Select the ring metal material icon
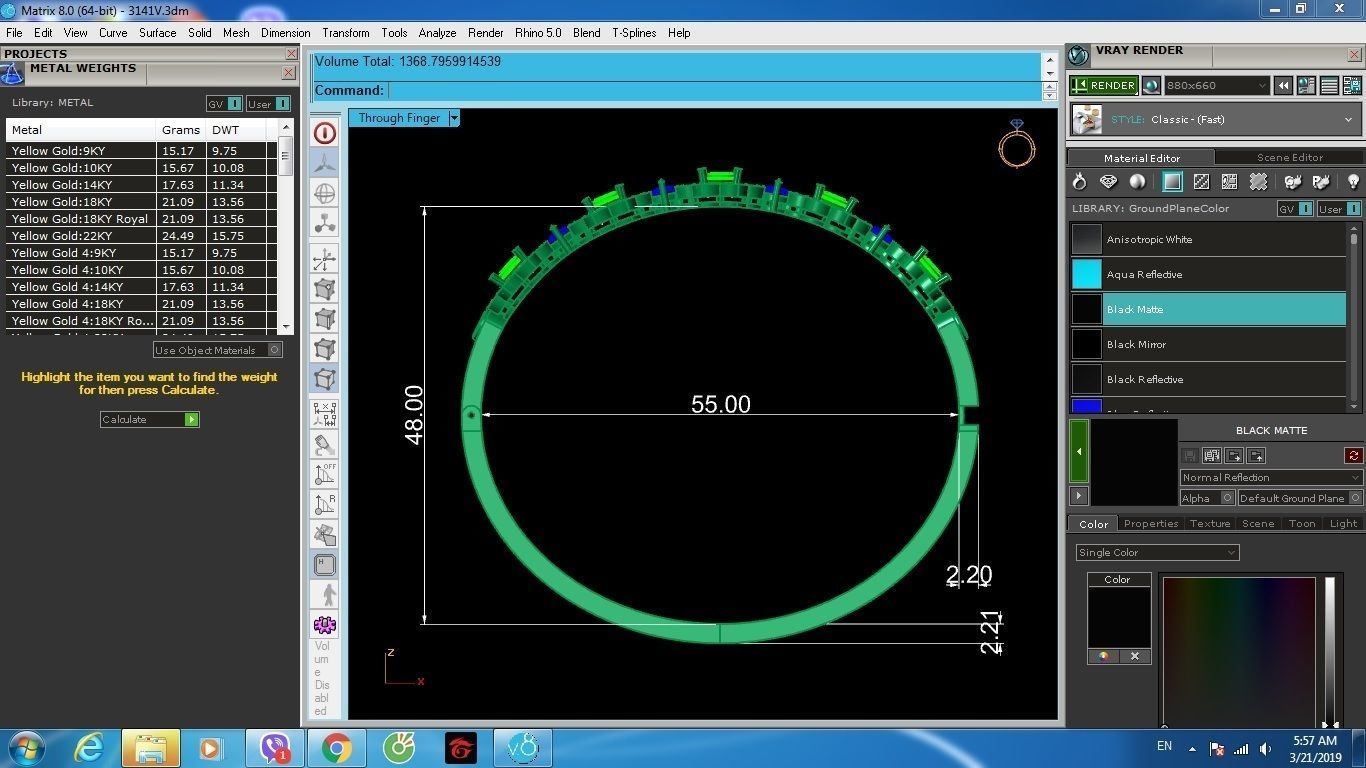Viewport: 1366px width, 768px height. pos(1079,182)
